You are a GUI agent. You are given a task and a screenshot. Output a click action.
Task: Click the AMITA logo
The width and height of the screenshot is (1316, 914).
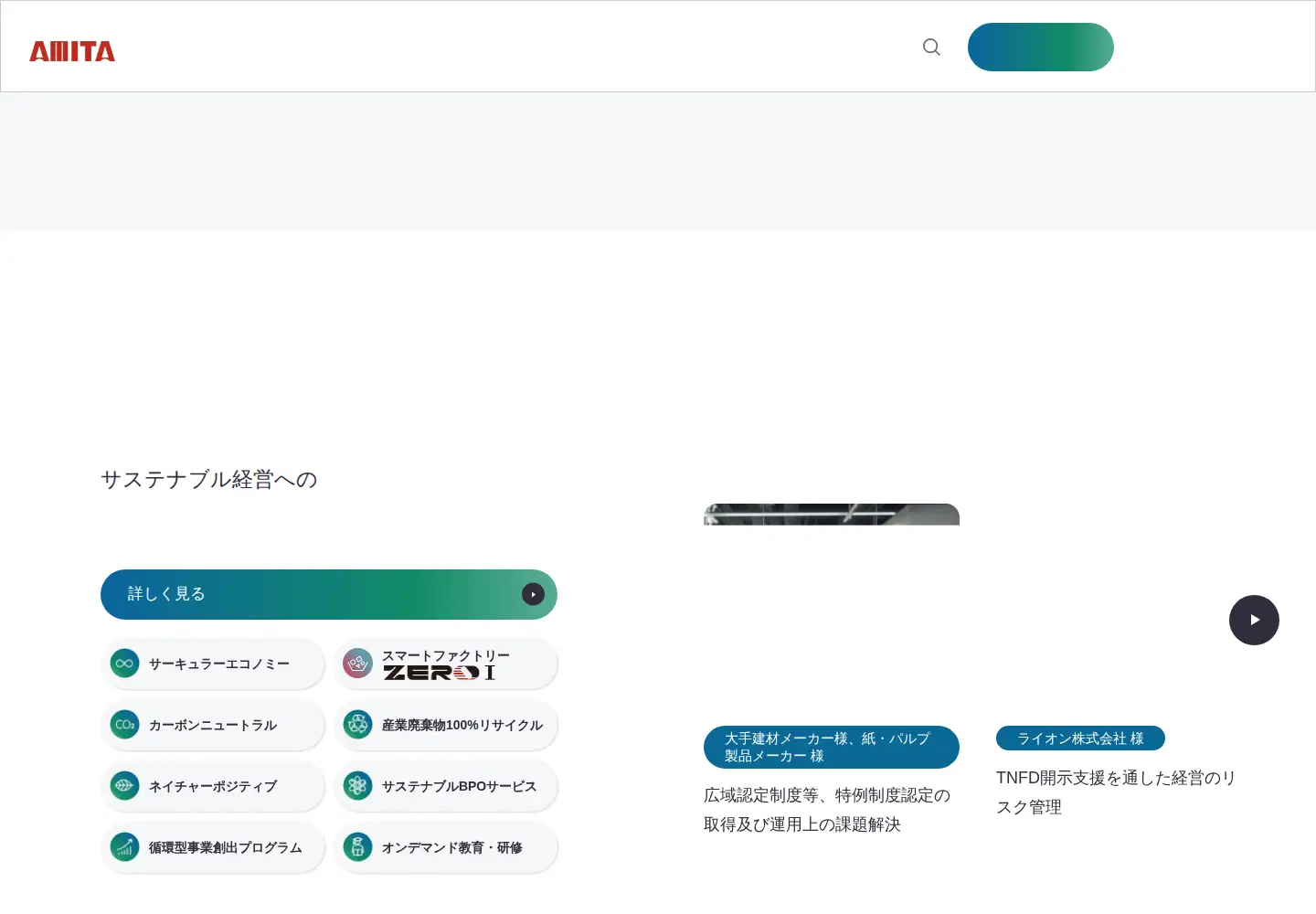[x=72, y=52]
